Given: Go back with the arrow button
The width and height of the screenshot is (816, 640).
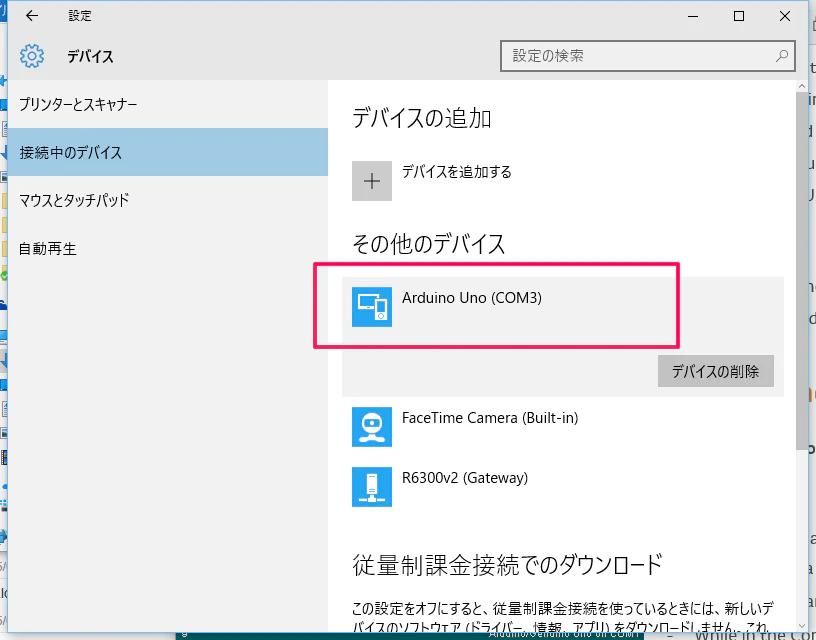Looking at the screenshot, I should (x=32, y=16).
